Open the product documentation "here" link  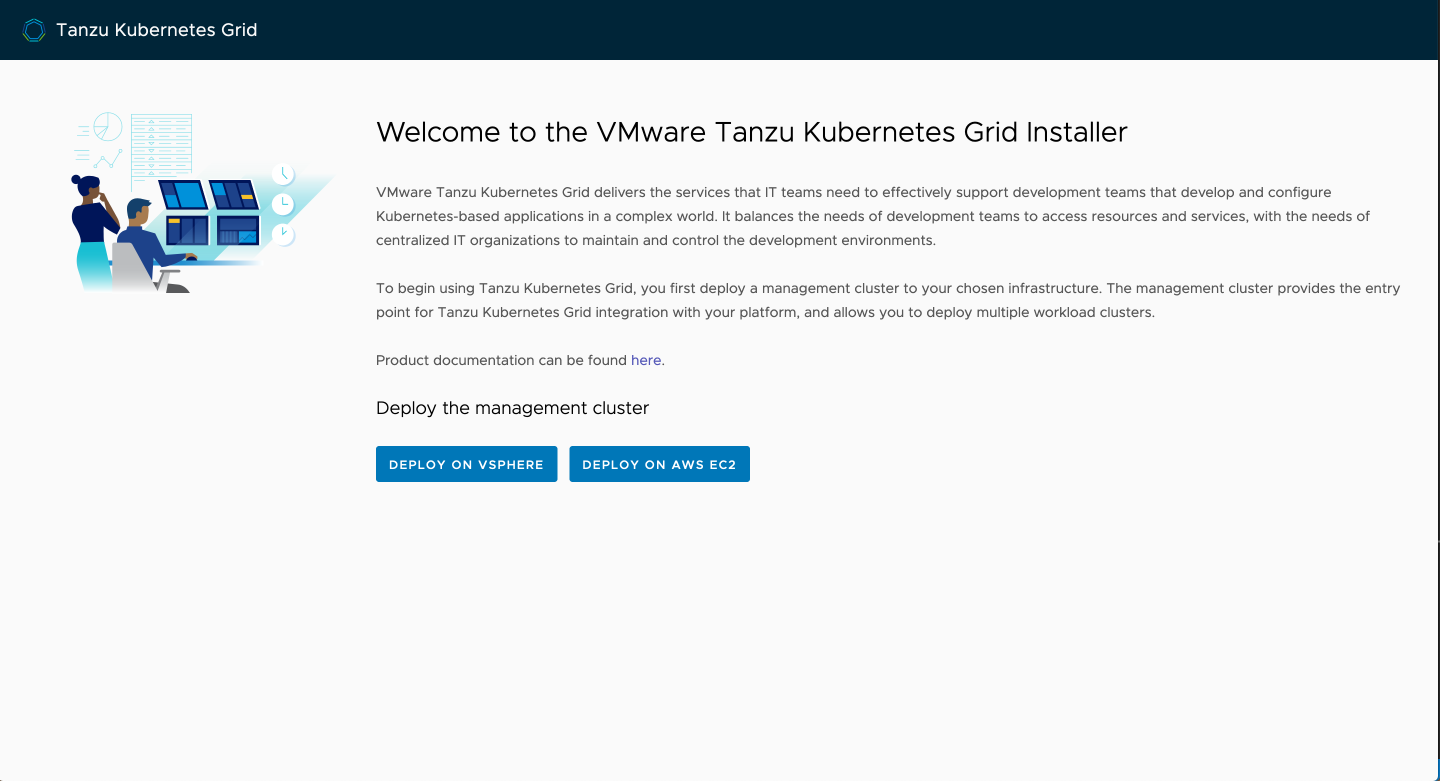pos(645,360)
